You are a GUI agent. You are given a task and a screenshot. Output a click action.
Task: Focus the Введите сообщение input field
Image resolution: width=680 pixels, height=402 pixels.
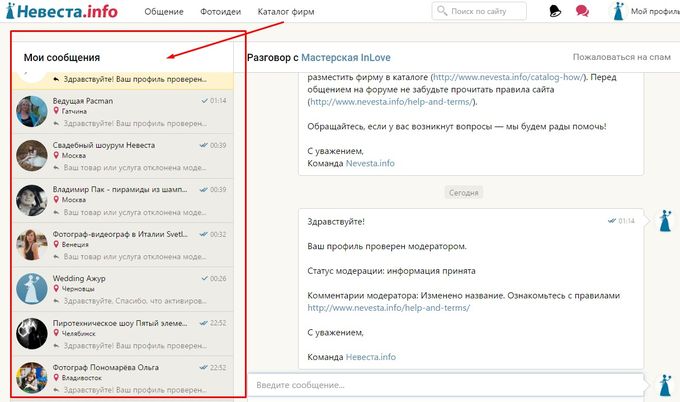tap(445, 385)
